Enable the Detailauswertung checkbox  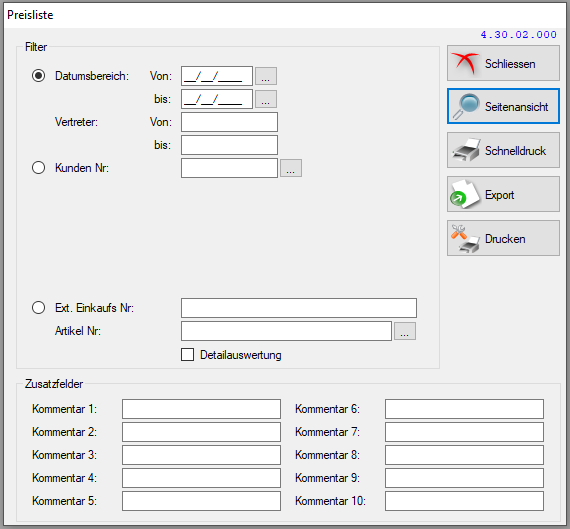pyautogui.click(x=188, y=354)
